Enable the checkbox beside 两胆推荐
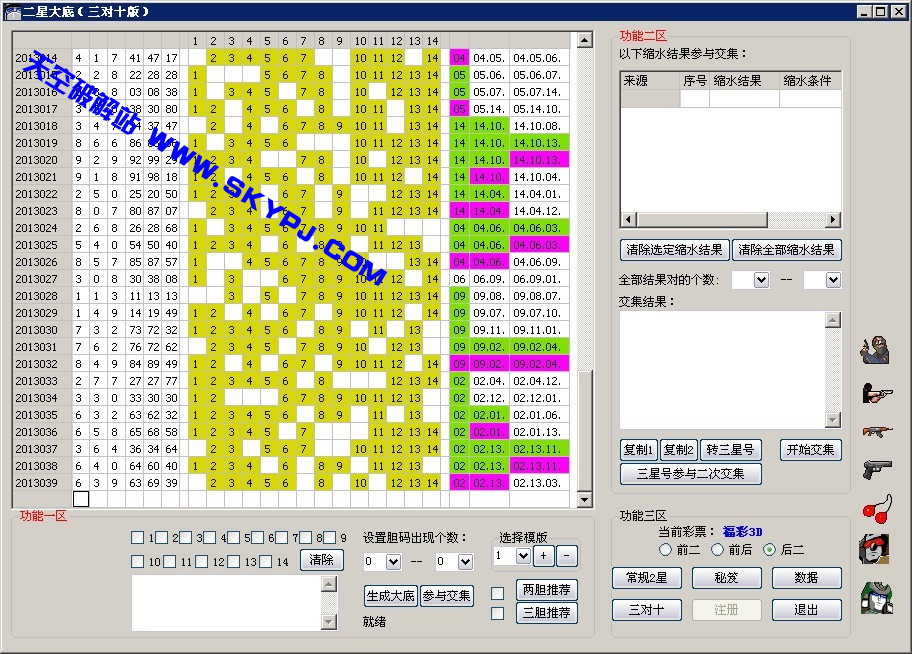This screenshot has height=654, width=912. [497, 594]
